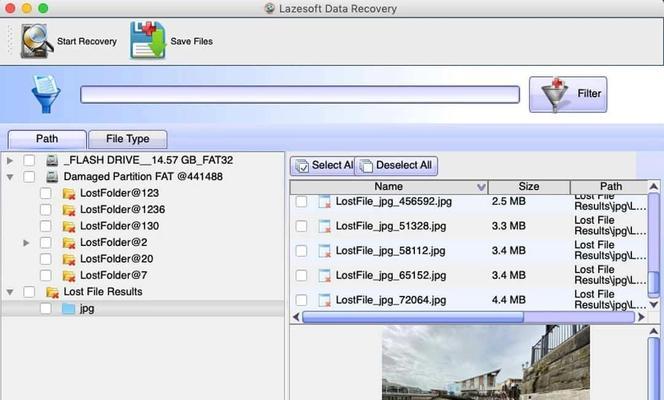Click the file list scroll-left arrow
The height and width of the screenshot is (400, 664).
[296, 317]
